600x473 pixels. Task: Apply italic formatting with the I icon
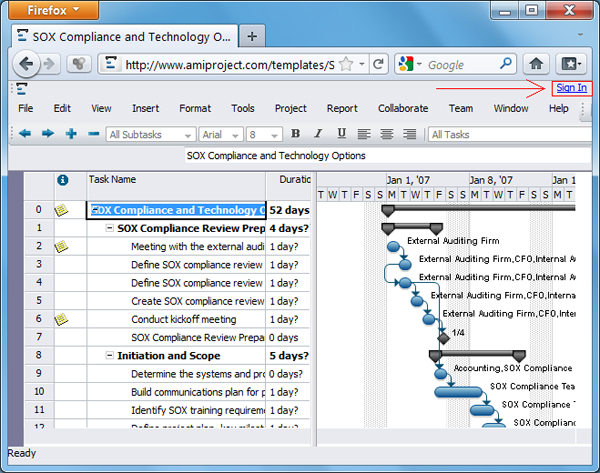(x=318, y=134)
